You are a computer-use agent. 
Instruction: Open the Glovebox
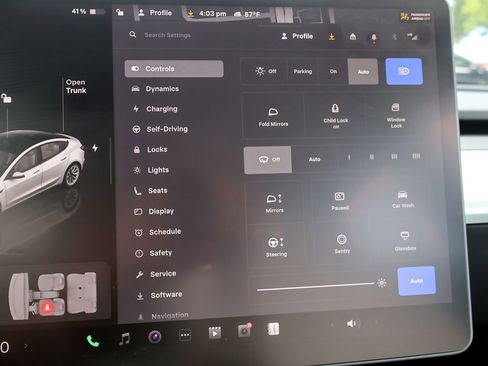coord(405,241)
